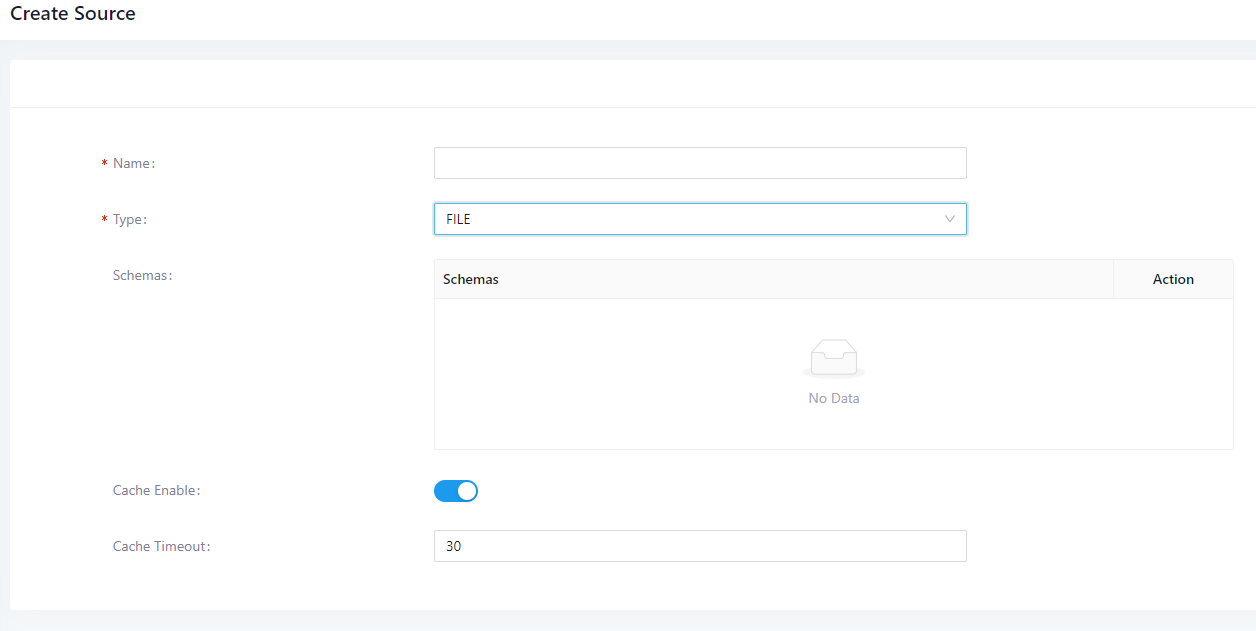Click the red asterisk beside Name

point(104,163)
